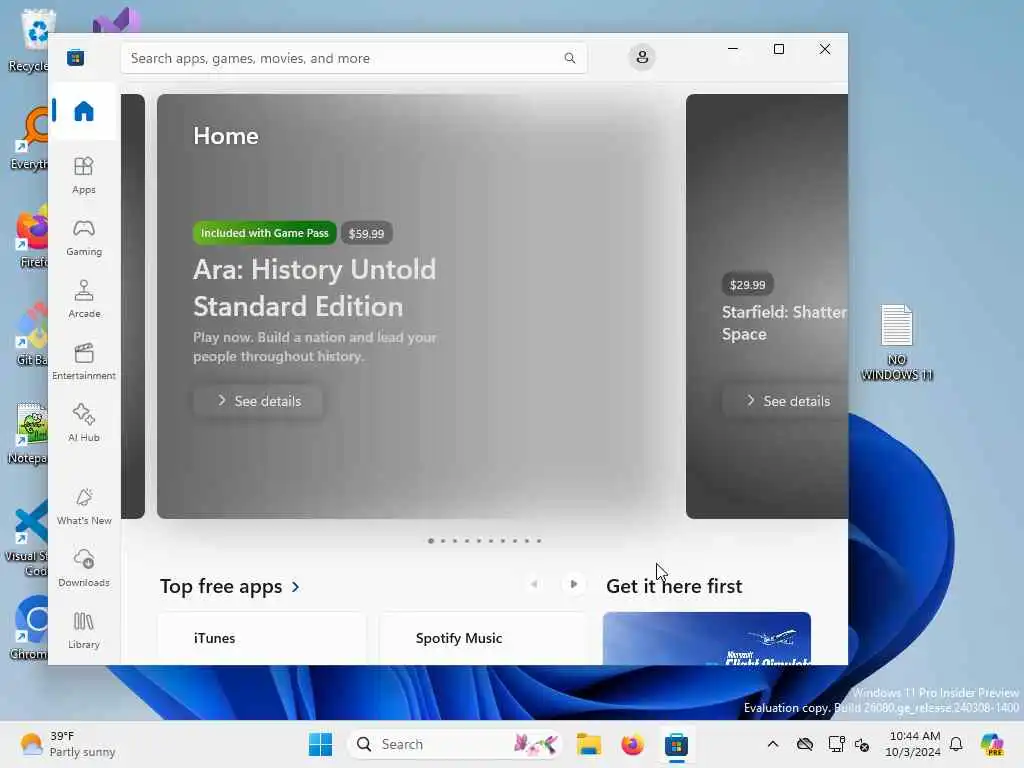The image size is (1024, 768).
Task: Select the NO WINDOWS 11 desktop file
Action: point(897,343)
